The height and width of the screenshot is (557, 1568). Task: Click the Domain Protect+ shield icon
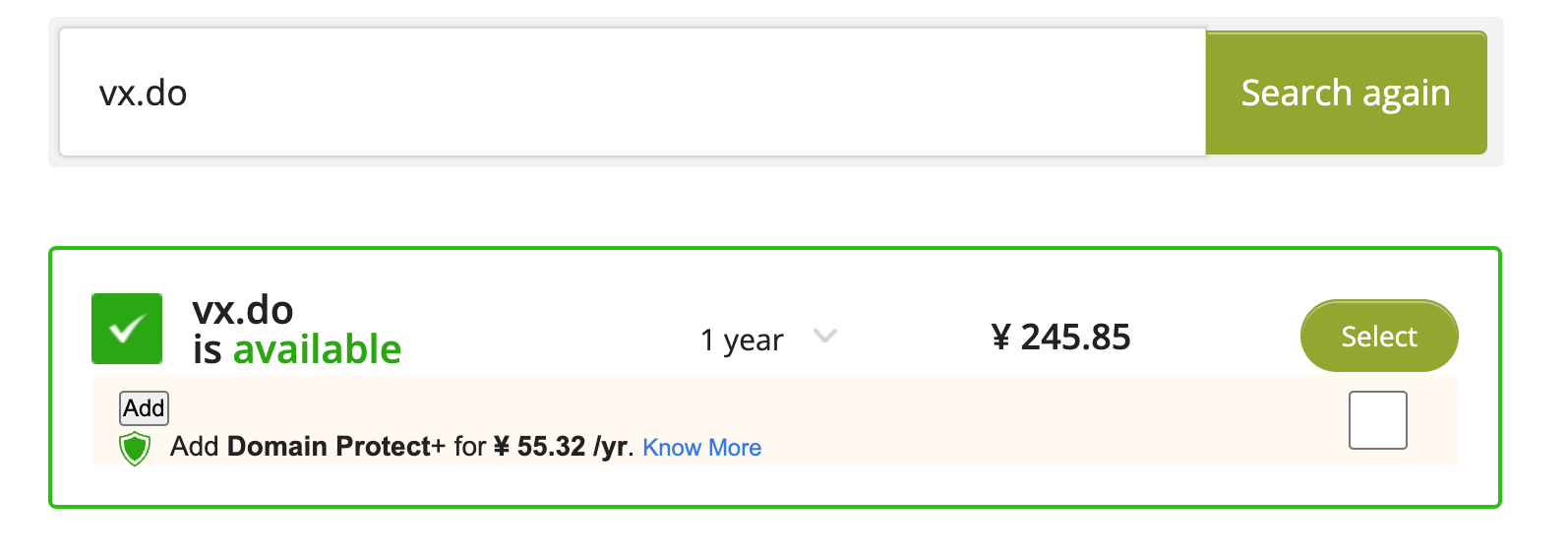(x=135, y=449)
